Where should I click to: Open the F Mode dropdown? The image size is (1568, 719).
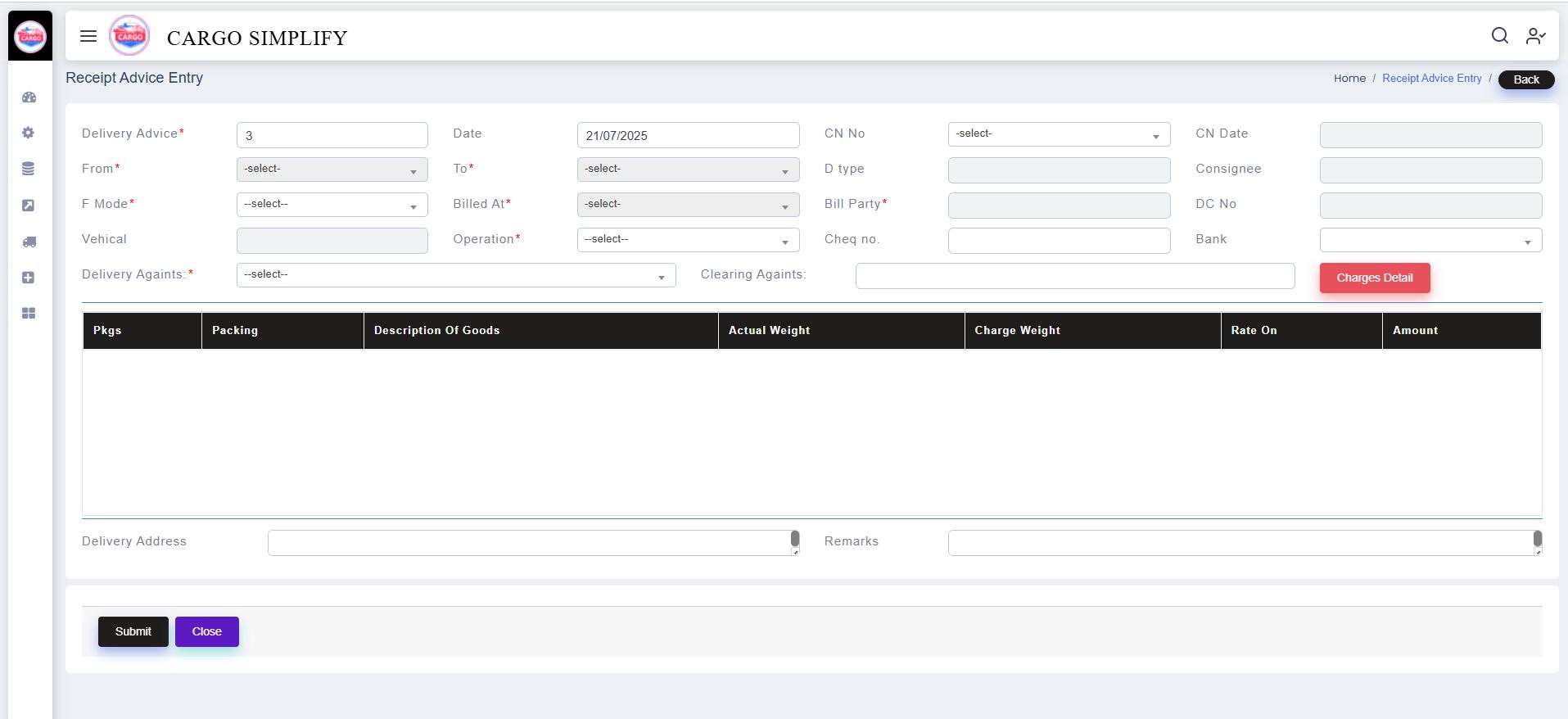tap(332, 205)
